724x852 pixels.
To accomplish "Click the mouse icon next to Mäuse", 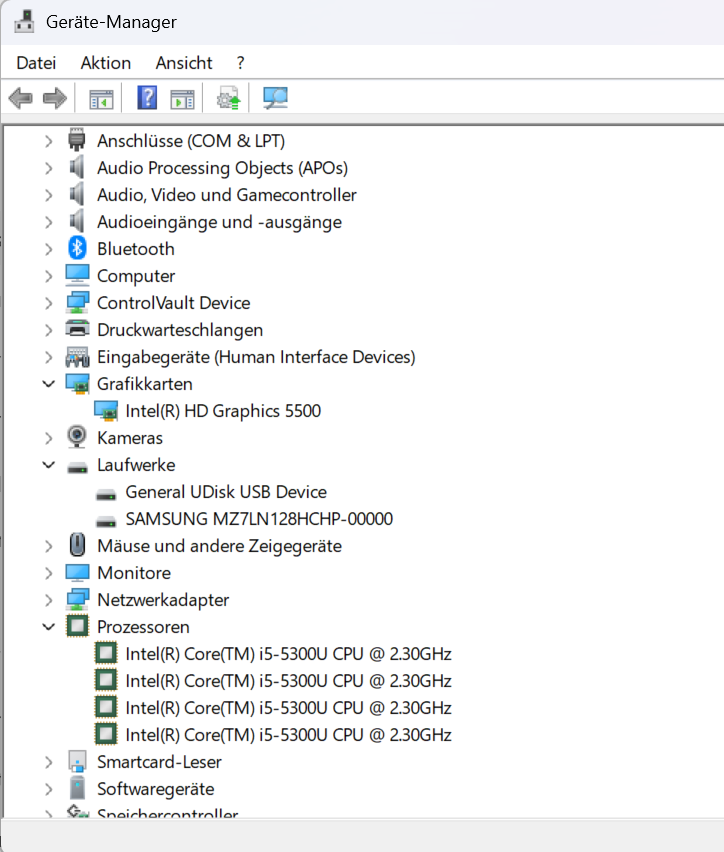I will point(77,544).
